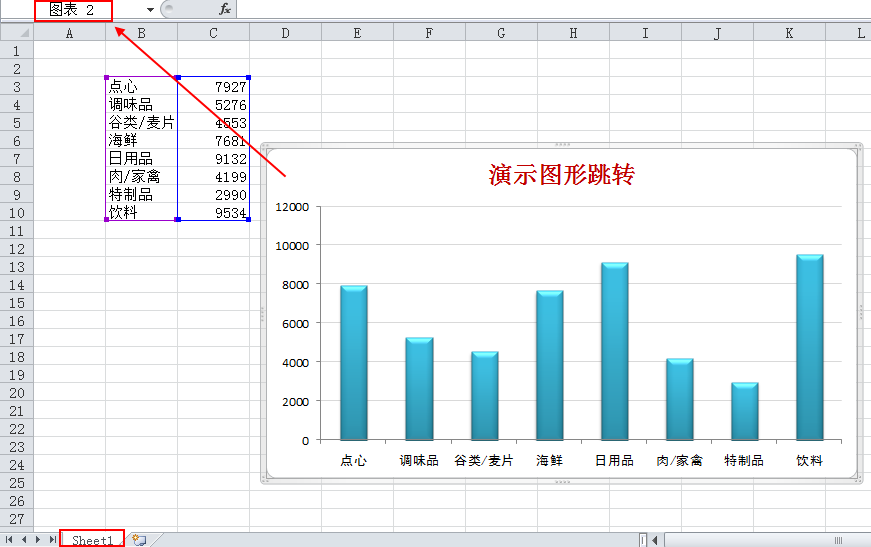Select row 27 header
This screenshot has width=871, height=547.
pyautogui.click(x=17, y=519)
